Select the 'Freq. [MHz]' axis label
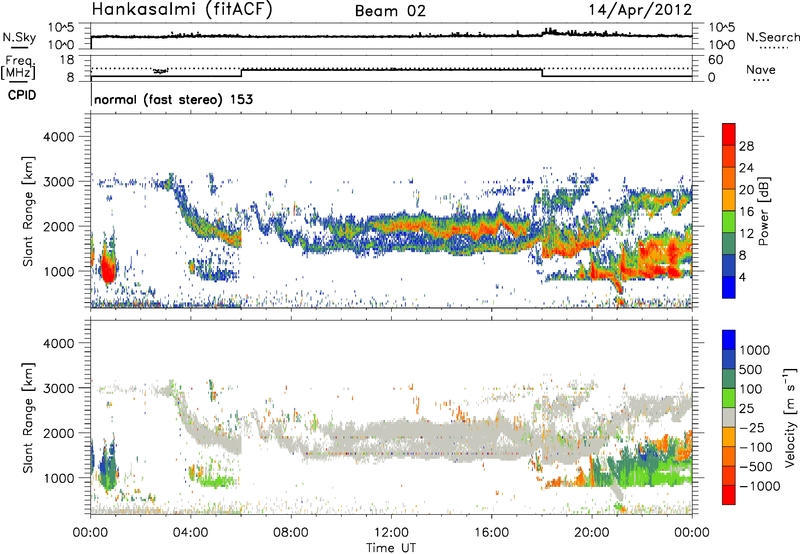 point(19,68)
